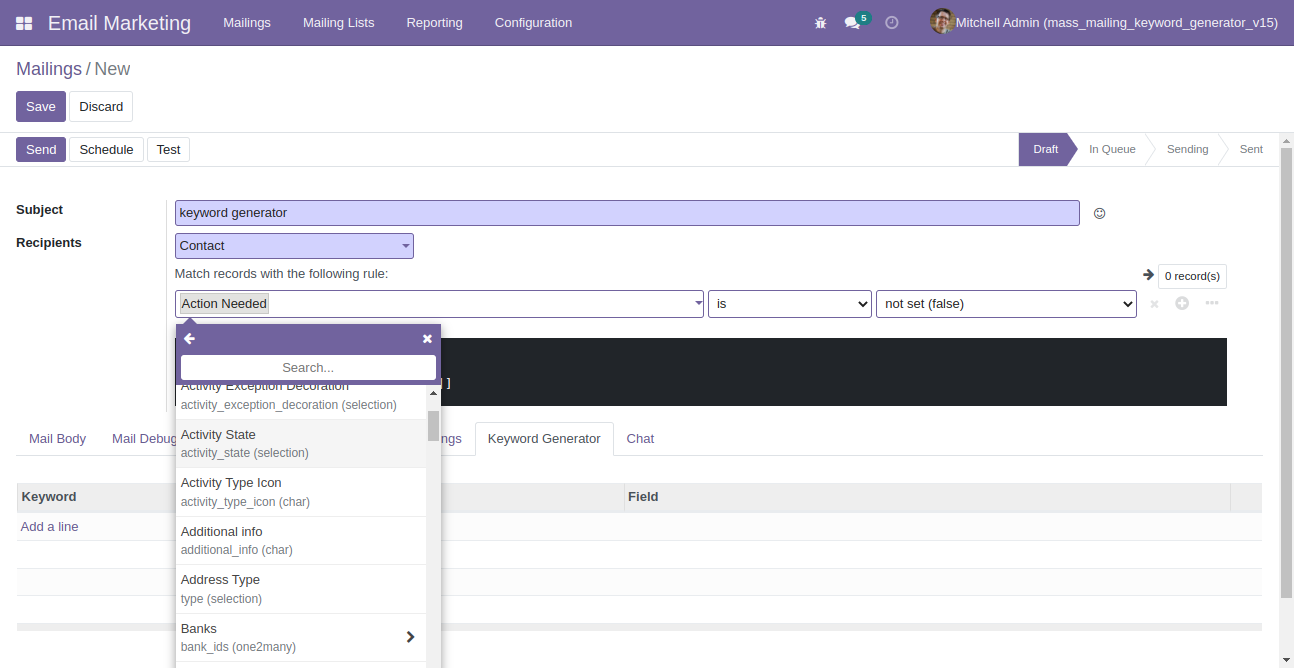Screen dimensions: 1294x668
Task: Open activities clock icon
Action: click(x=892, y=22)
